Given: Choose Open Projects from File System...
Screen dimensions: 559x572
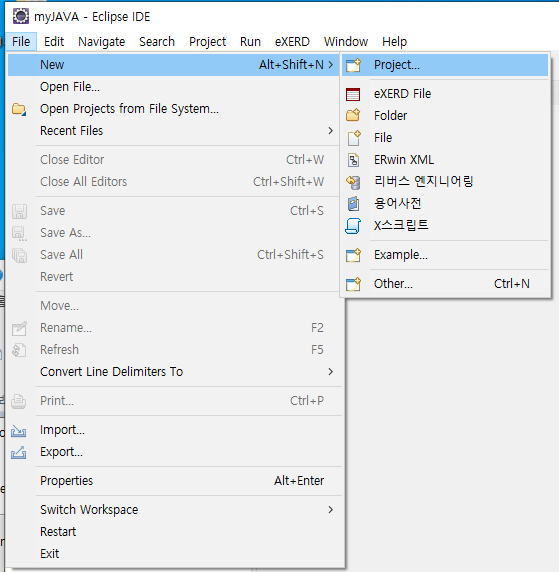Looking at the screenshot, I should tap(174, 109).
